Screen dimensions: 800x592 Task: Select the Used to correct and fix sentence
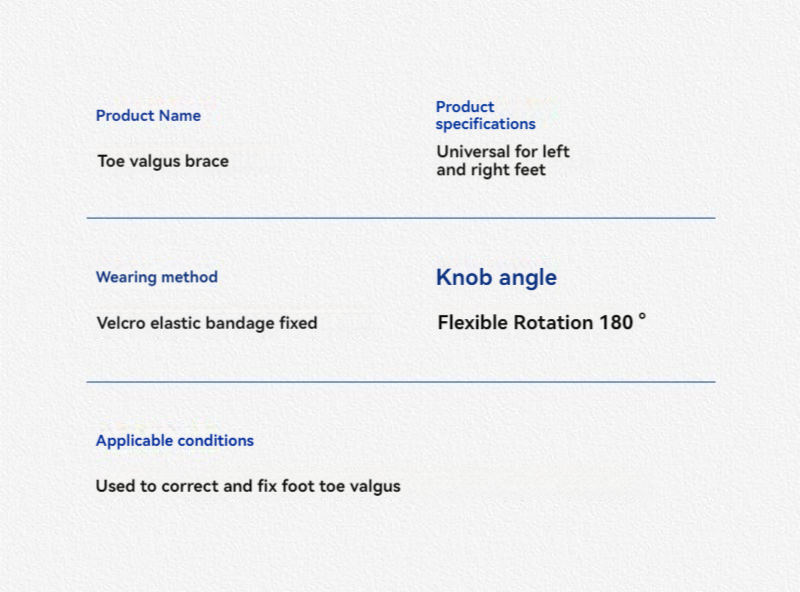pos(248,486)
